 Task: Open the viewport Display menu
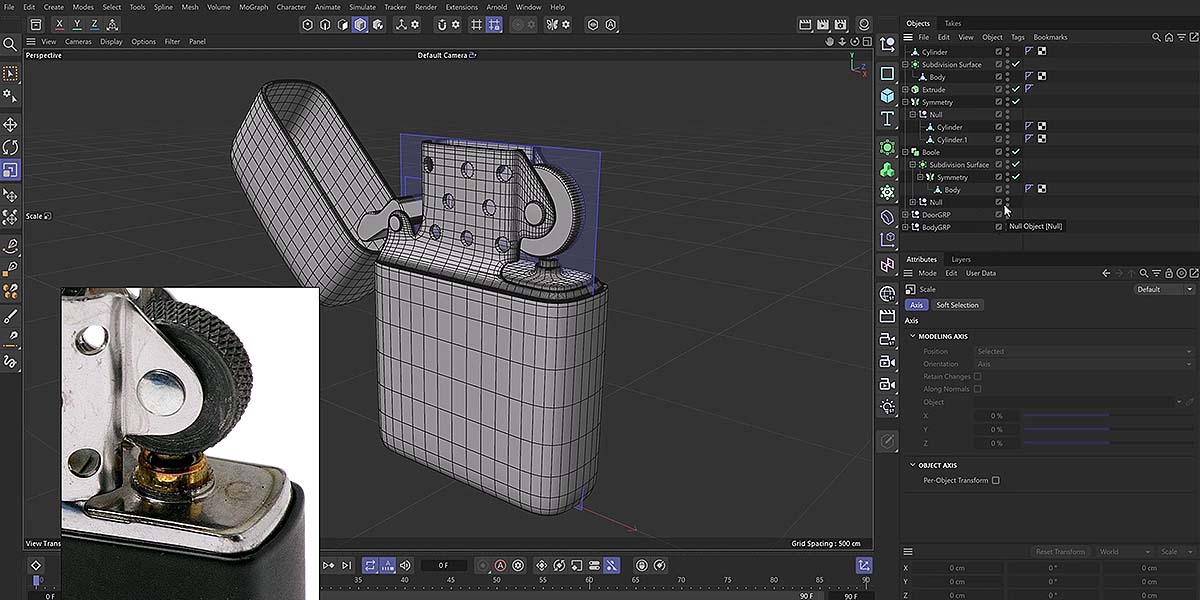111,42
